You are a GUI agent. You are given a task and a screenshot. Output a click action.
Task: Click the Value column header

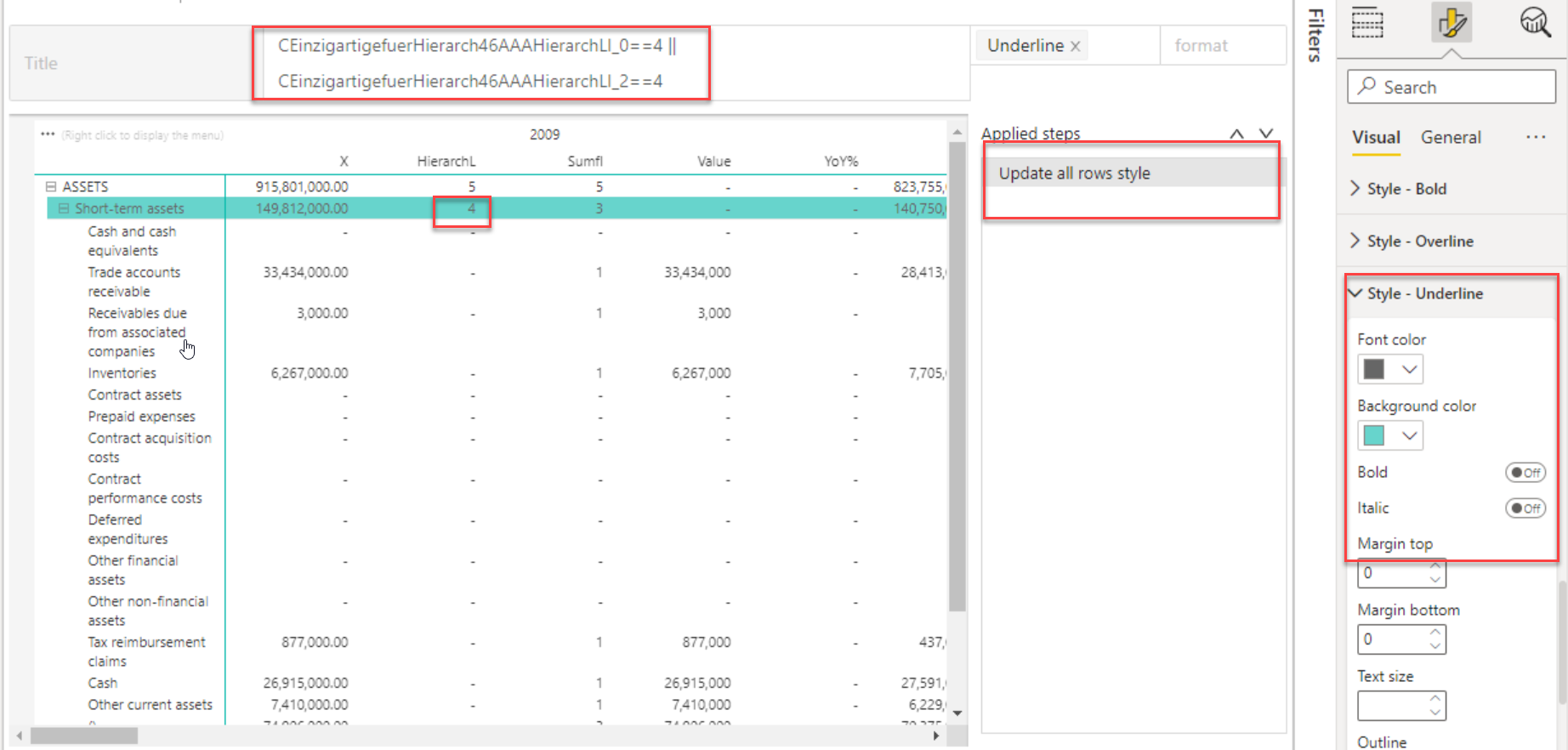[713, 162]
